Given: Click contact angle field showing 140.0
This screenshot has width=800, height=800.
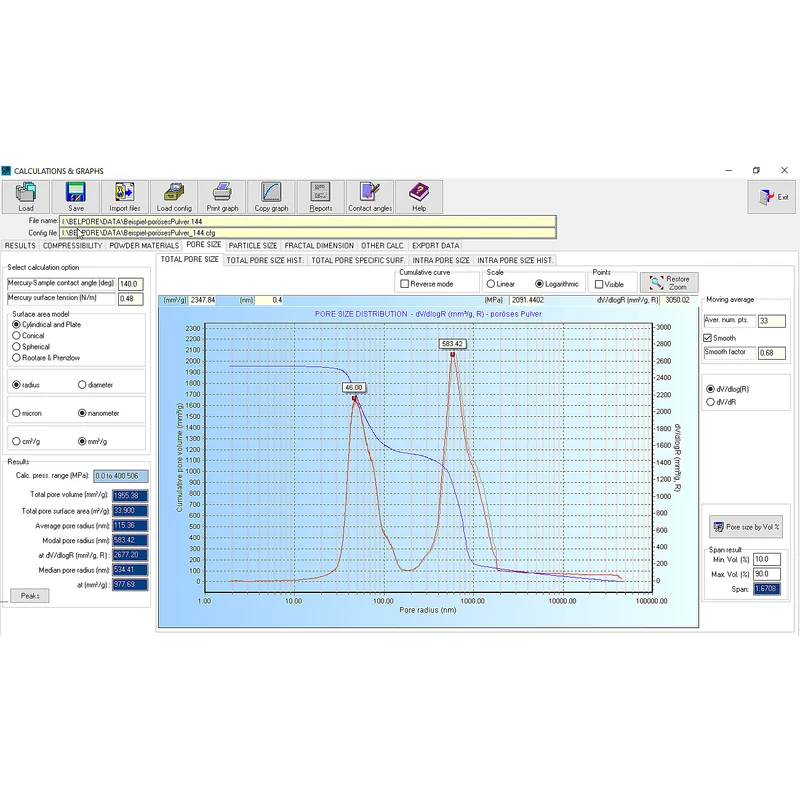Looking at the screenshot, I should [131, 284].
